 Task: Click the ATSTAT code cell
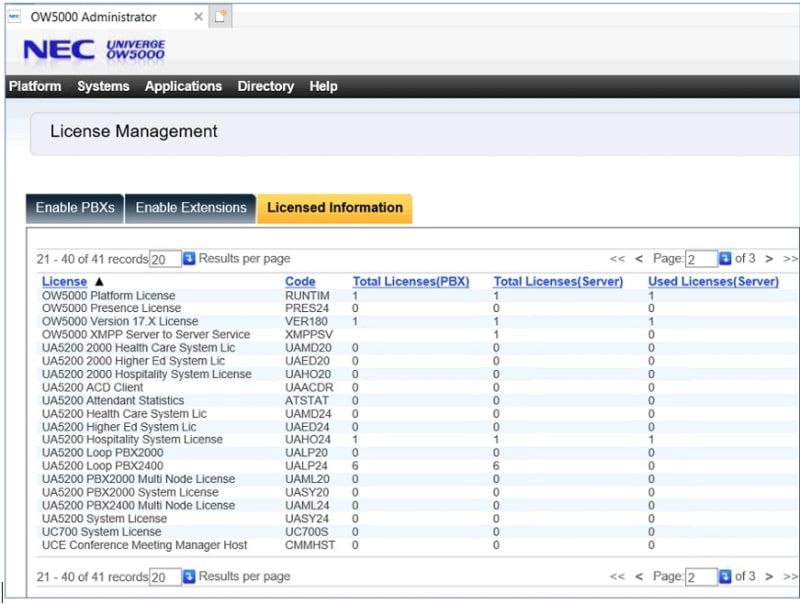307,400
